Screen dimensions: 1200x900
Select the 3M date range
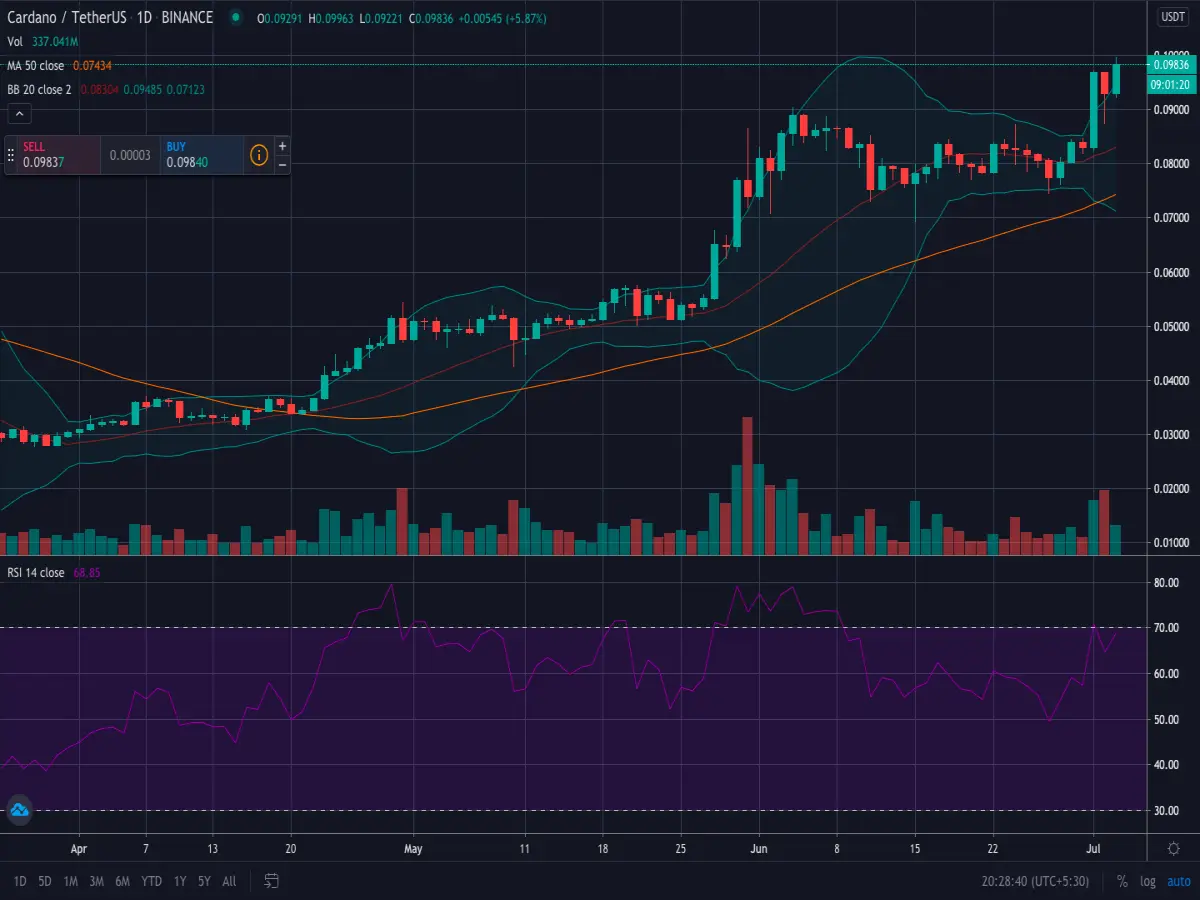(x=96, y=881)
